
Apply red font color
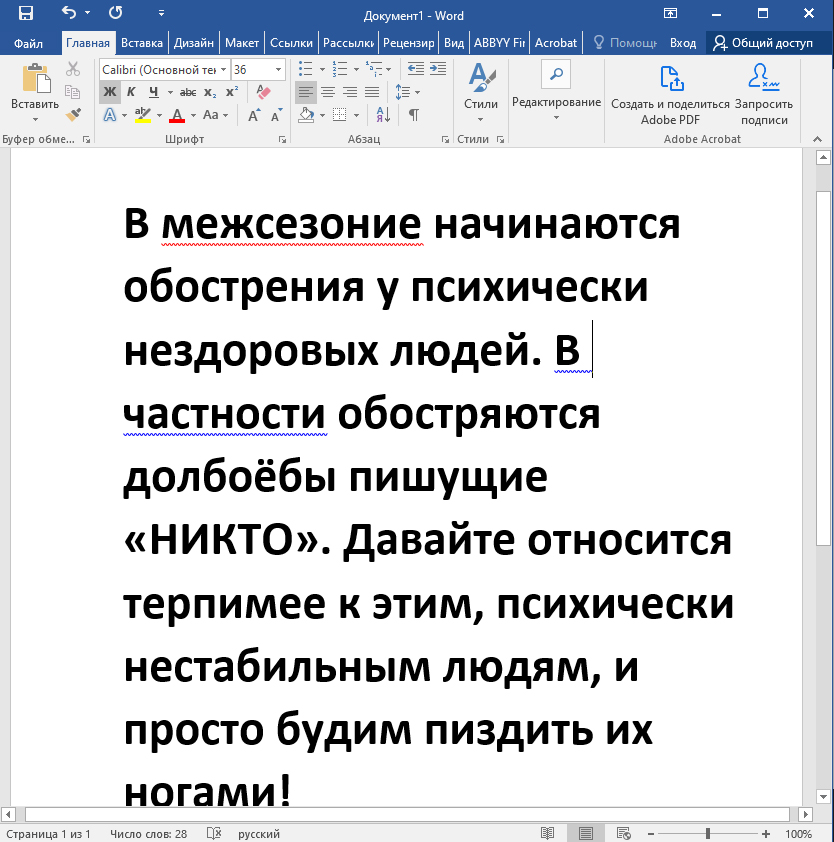[177, 115]
